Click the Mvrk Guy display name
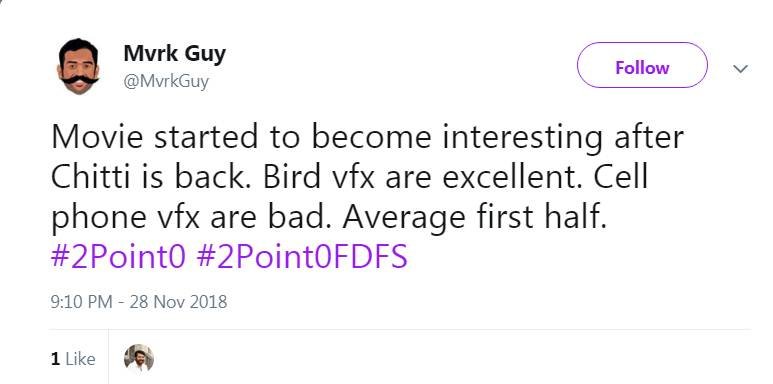The width and height of the screenshot is (773, 384). click(175, 53)
